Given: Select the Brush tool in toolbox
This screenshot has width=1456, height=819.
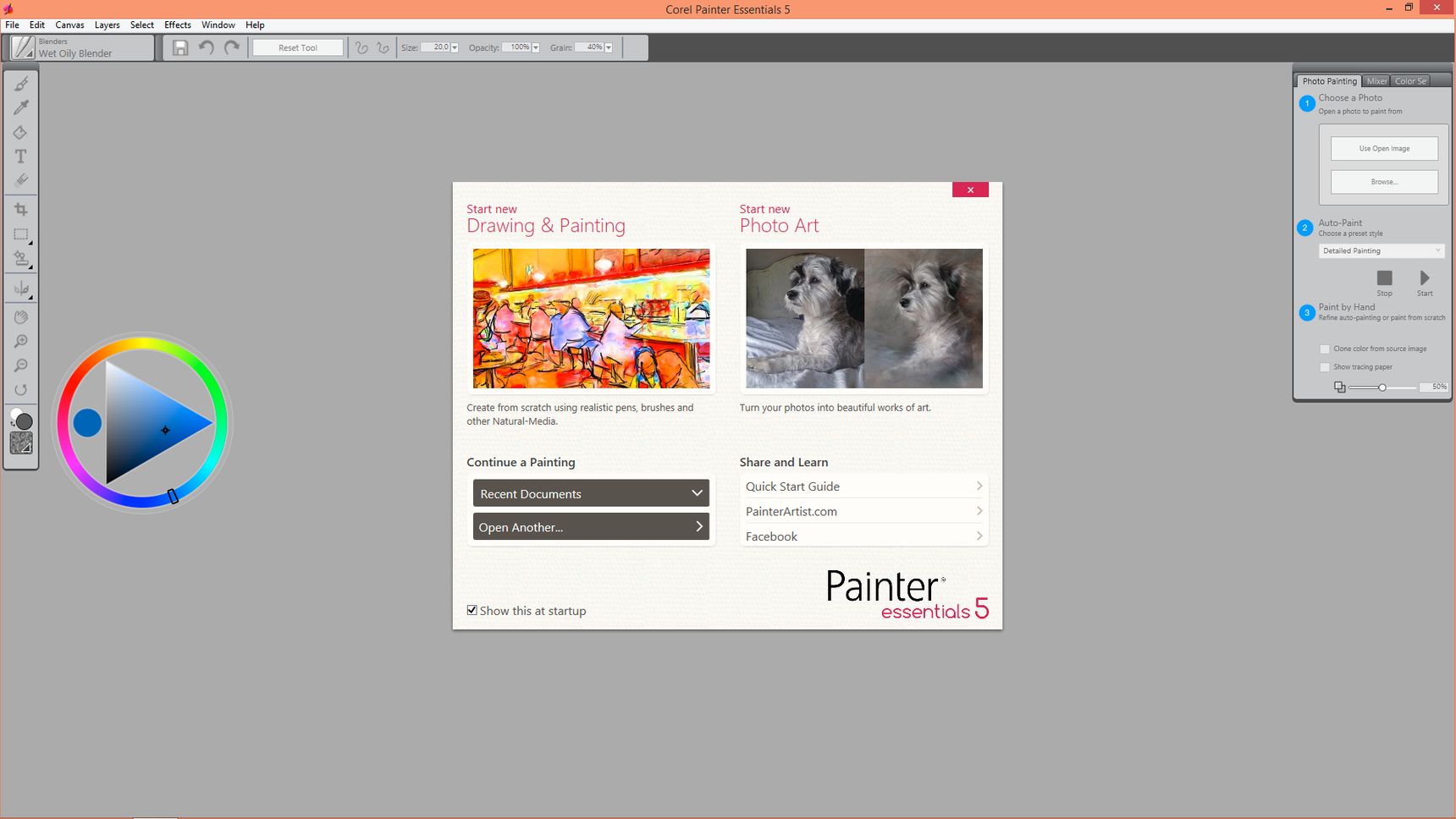Looking at the screenshot, I should pyautogui.click(x=21, y=84).
